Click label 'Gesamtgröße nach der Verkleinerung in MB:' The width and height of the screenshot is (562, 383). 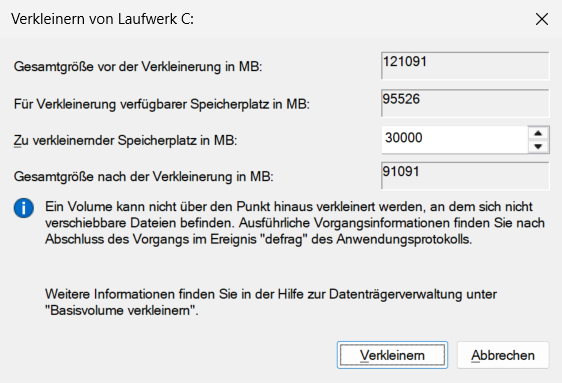click(143, 177)
